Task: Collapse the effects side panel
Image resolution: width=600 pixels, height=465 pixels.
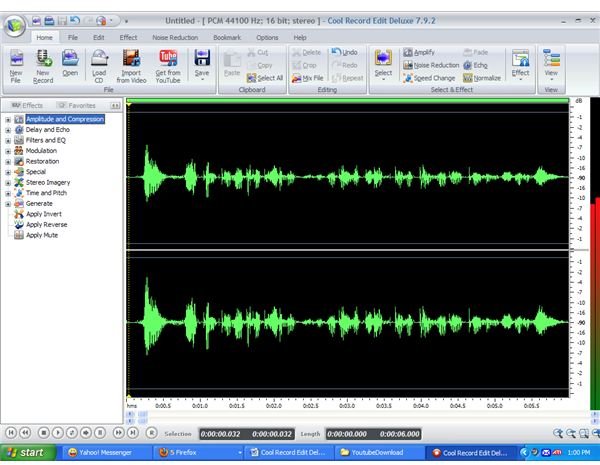Action: point(115,106)
